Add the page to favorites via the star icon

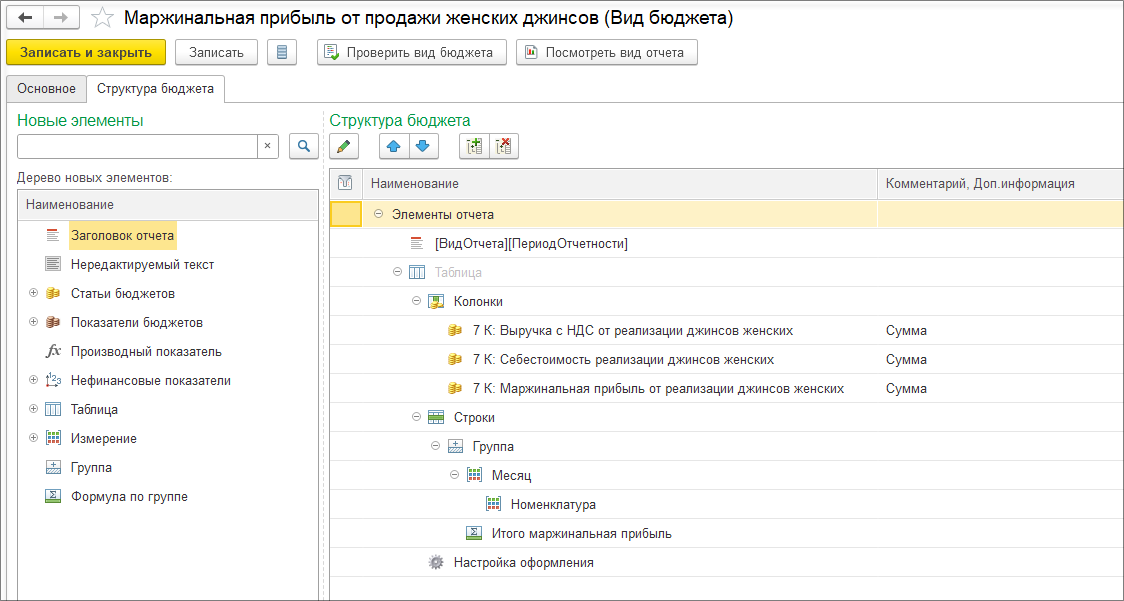click(102, 18)
